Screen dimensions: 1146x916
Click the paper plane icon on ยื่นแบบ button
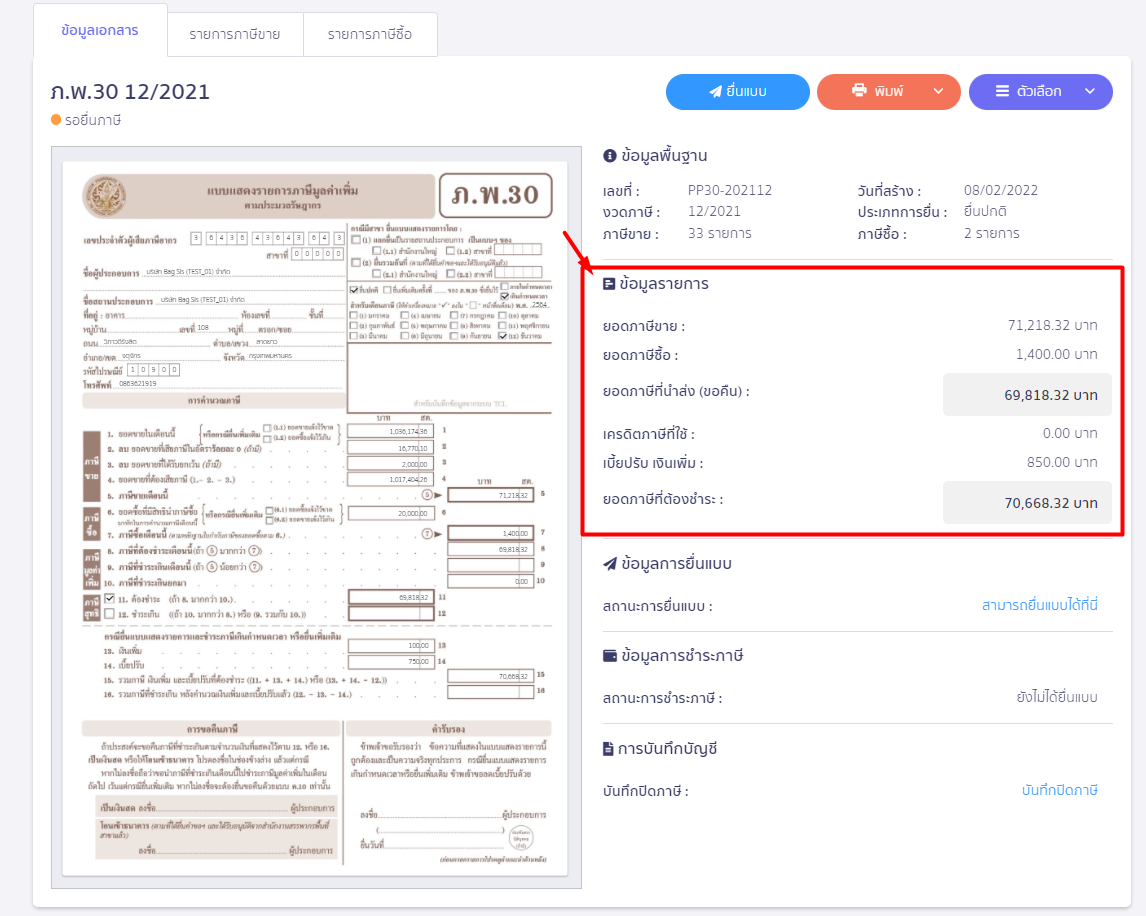(715, 91)
